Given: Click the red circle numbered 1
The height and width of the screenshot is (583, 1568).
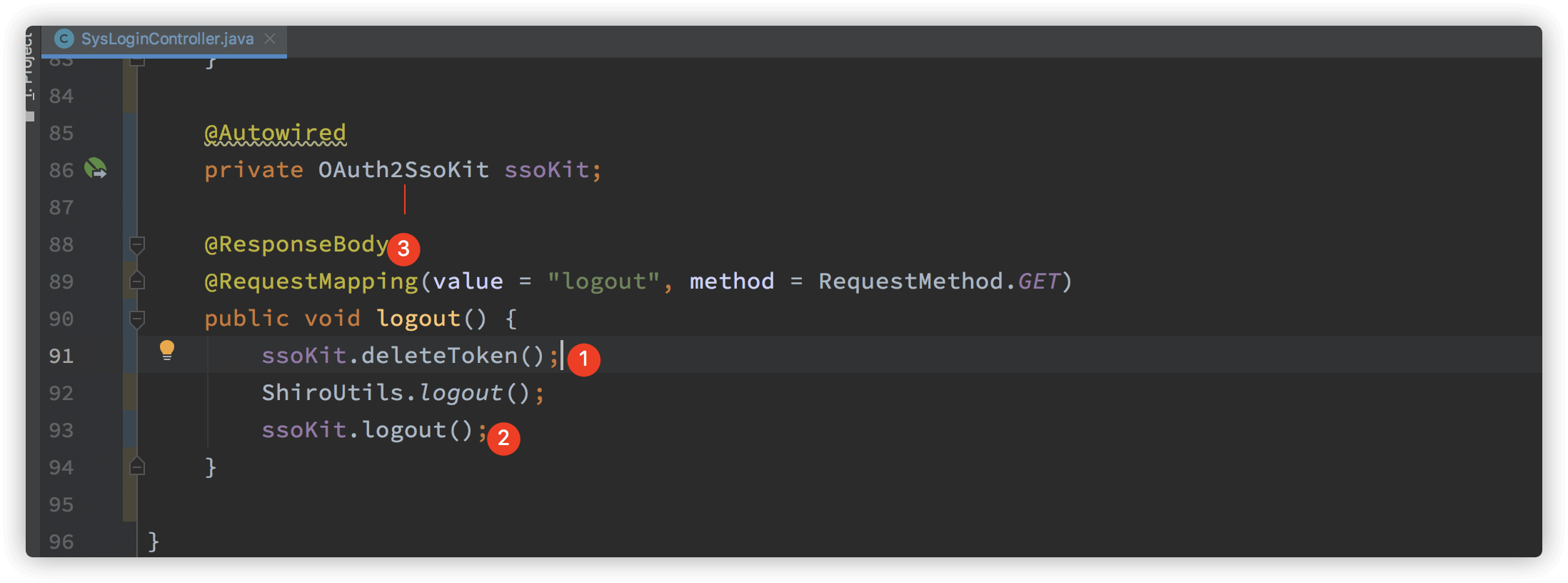Looking at the screenshot, I should (583, 359).
